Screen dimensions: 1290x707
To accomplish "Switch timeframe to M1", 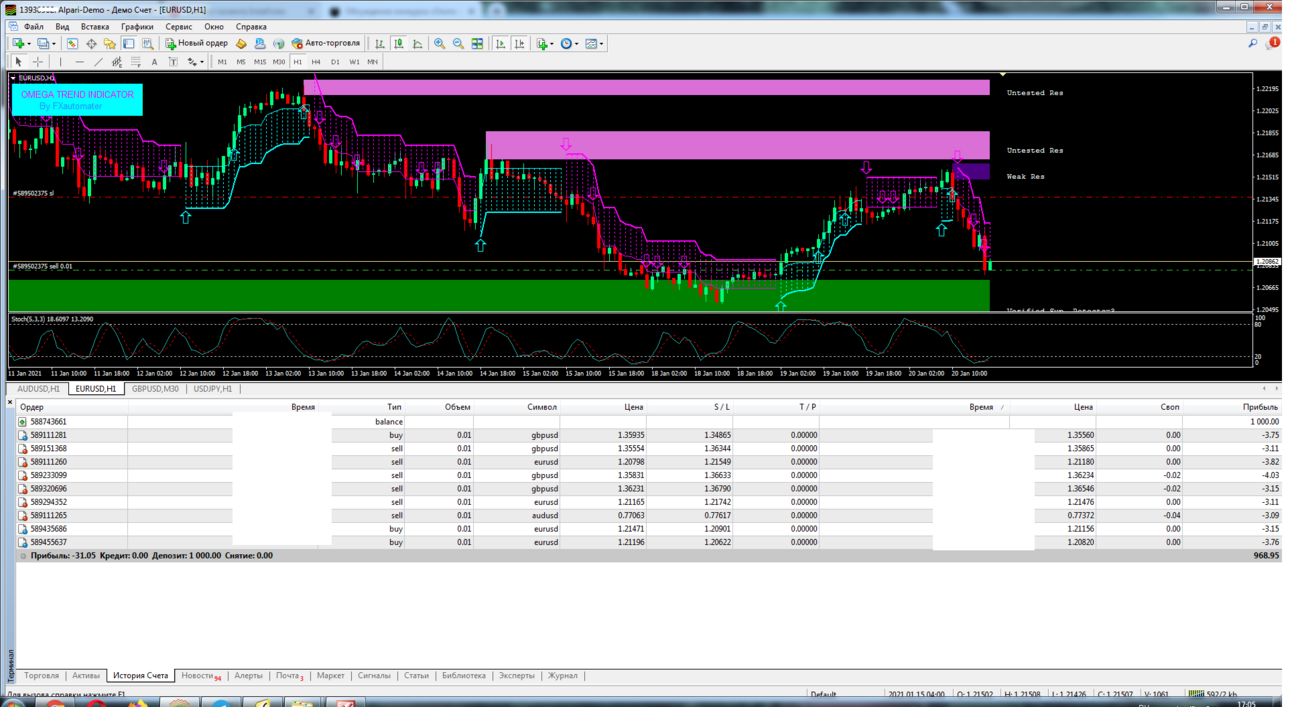I will (x=222, y=62).
